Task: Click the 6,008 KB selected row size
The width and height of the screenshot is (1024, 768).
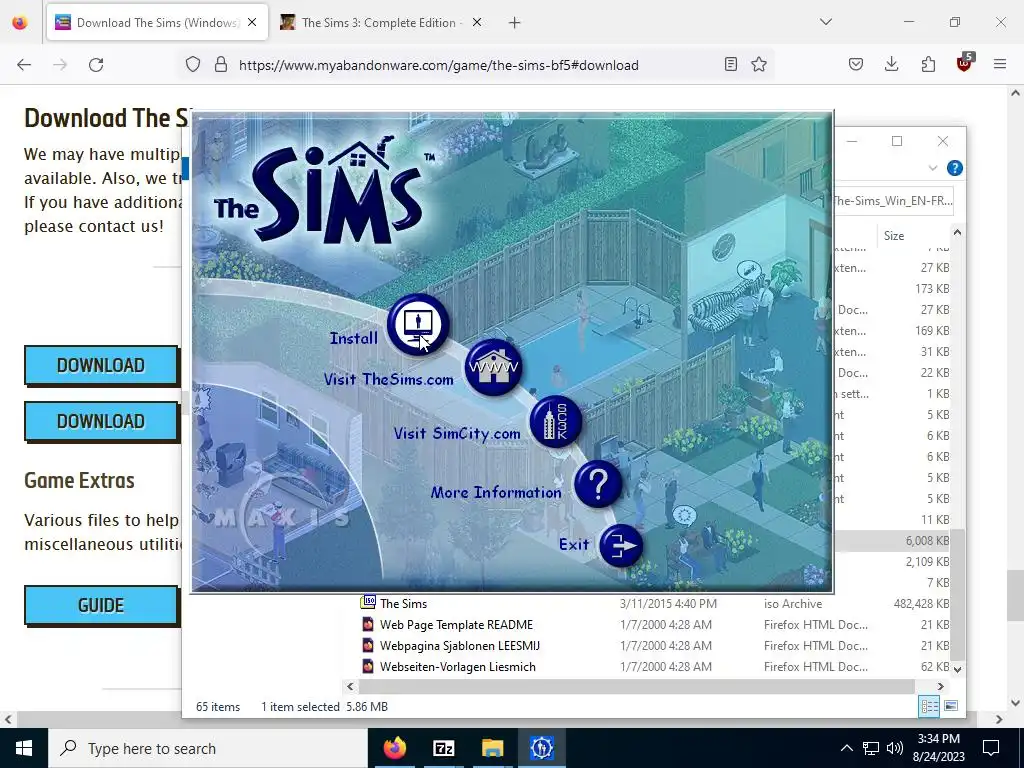Action: point(927,540)
